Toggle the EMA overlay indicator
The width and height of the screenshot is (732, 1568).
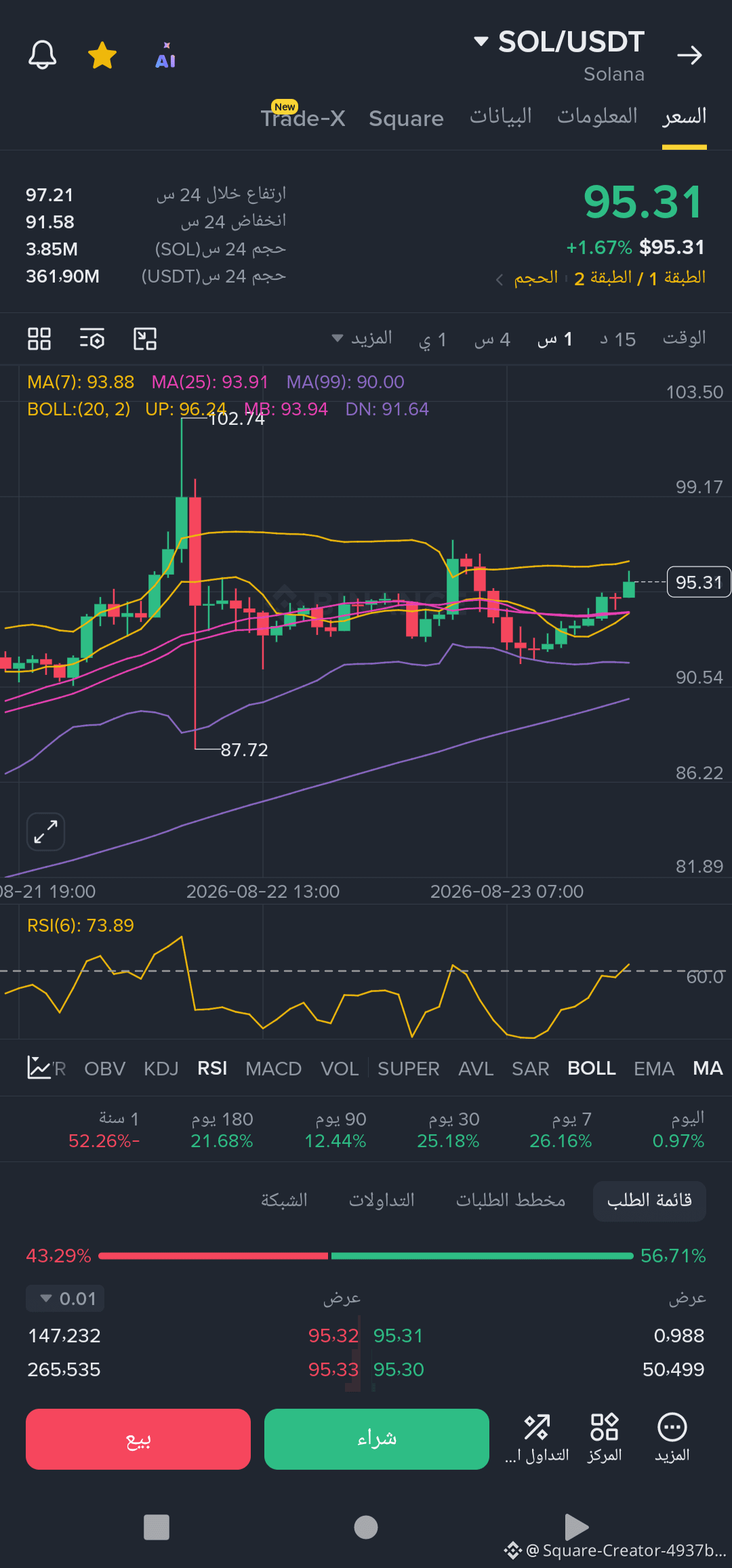[x=654, y=1069]
